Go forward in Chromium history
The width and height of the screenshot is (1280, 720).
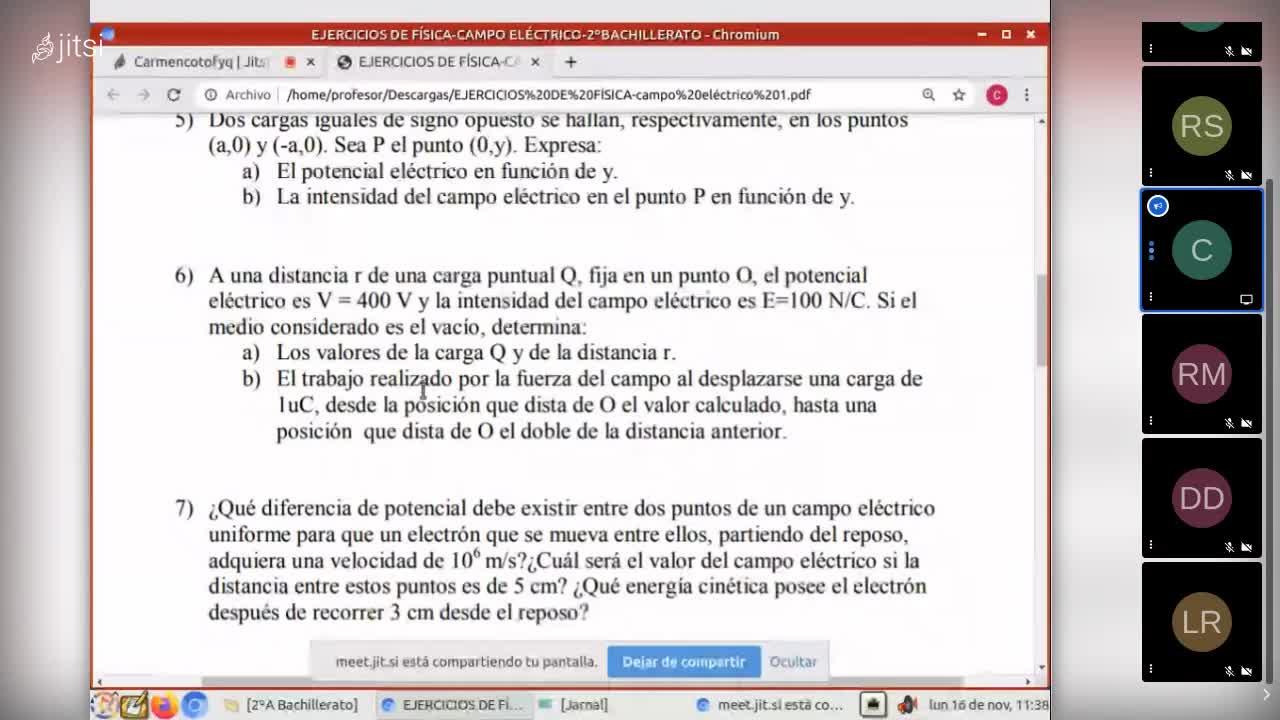(x=144, y=95)
